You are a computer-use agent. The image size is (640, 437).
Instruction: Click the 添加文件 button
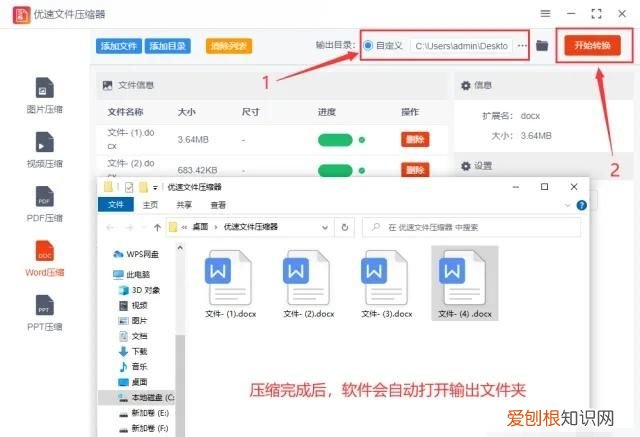tap(119, 46)
